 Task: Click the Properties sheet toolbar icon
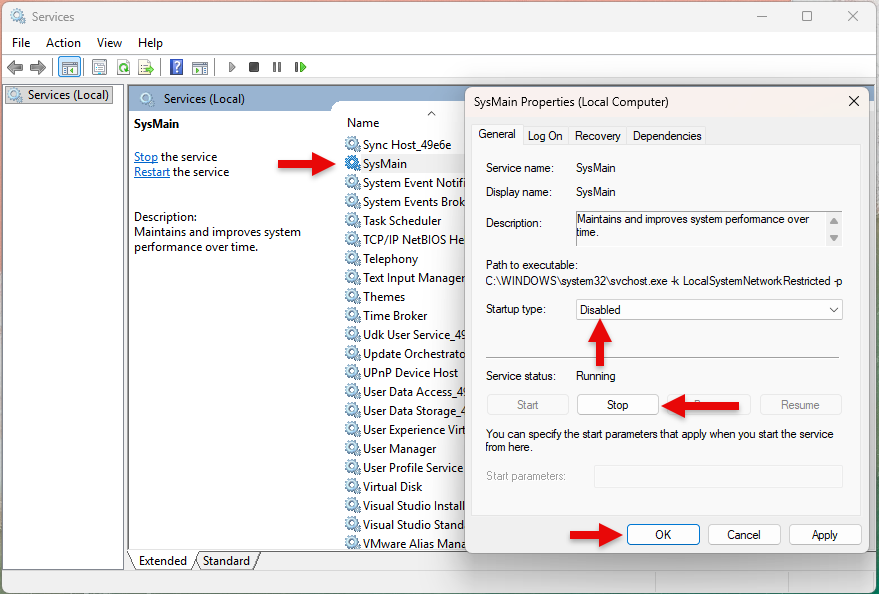(x=99, y=68)
